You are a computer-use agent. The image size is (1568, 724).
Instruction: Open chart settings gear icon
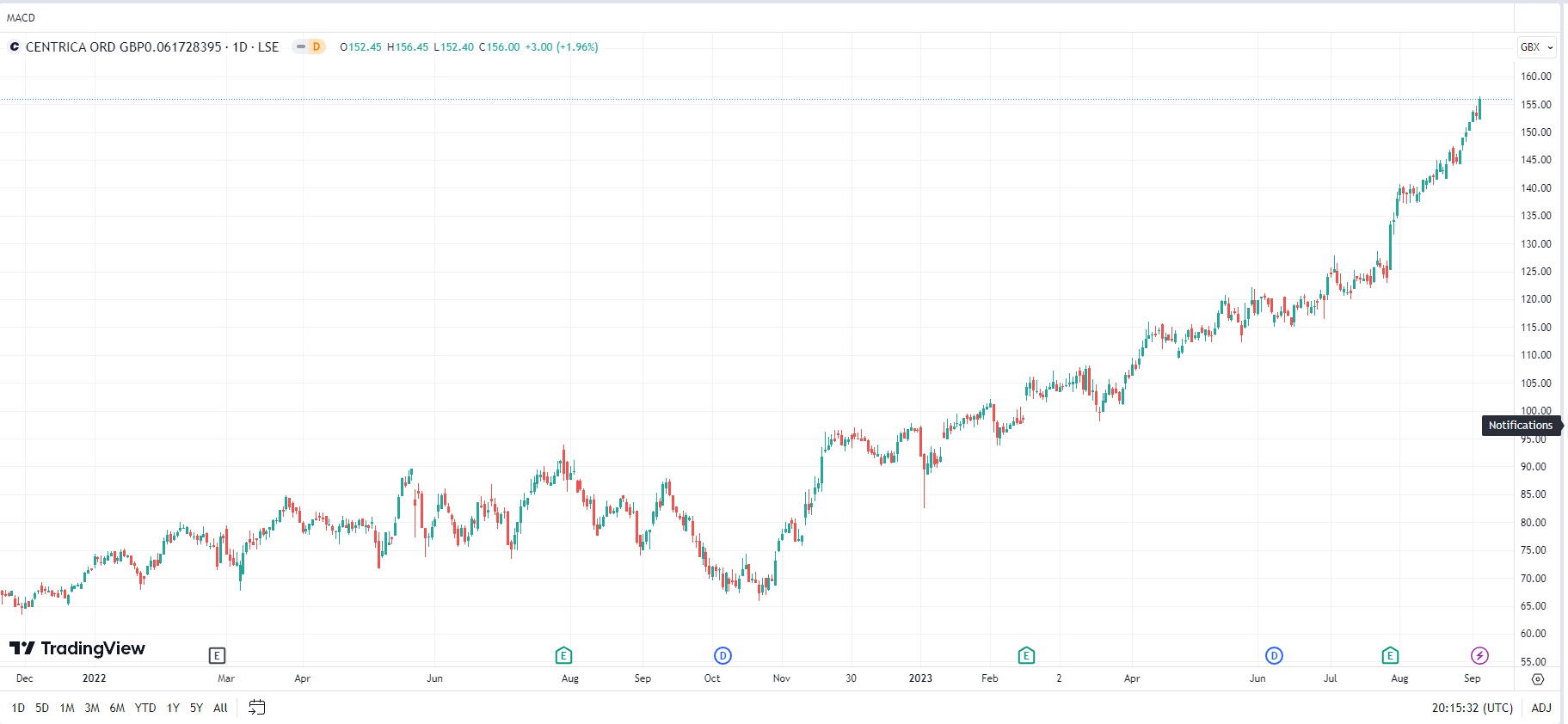[1538, 679]
